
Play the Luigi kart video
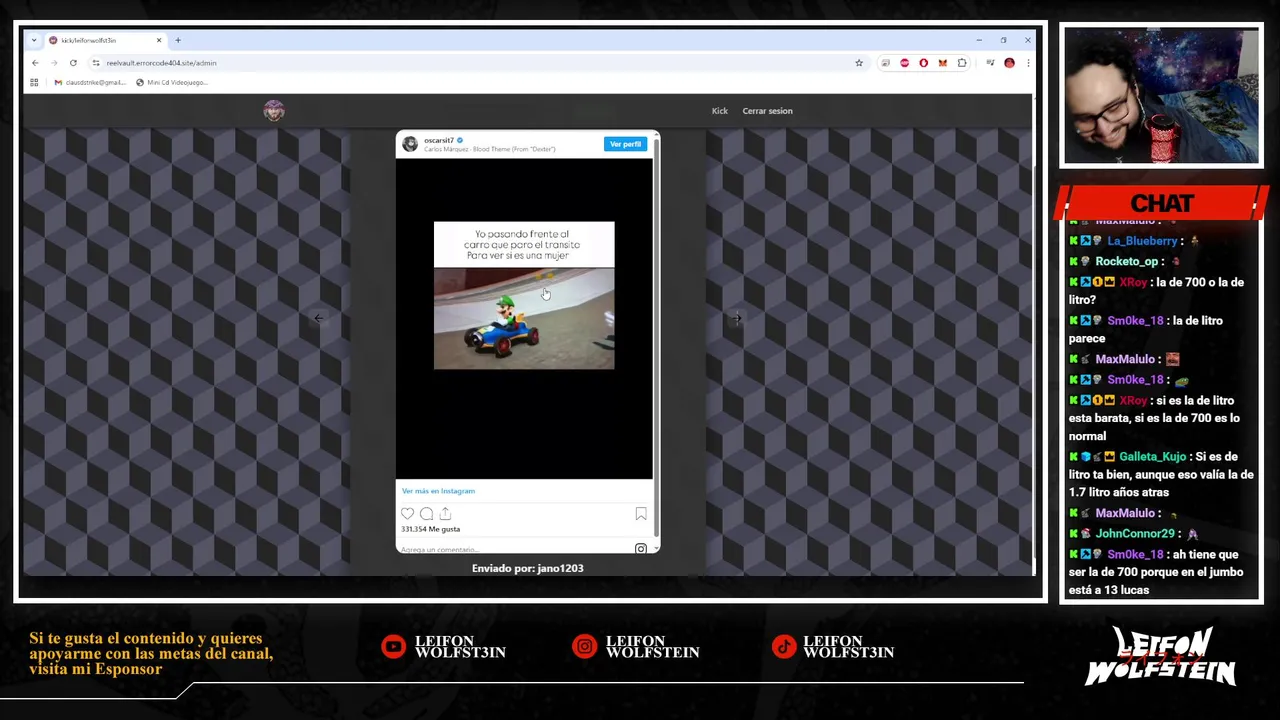(x=524, y=318)
